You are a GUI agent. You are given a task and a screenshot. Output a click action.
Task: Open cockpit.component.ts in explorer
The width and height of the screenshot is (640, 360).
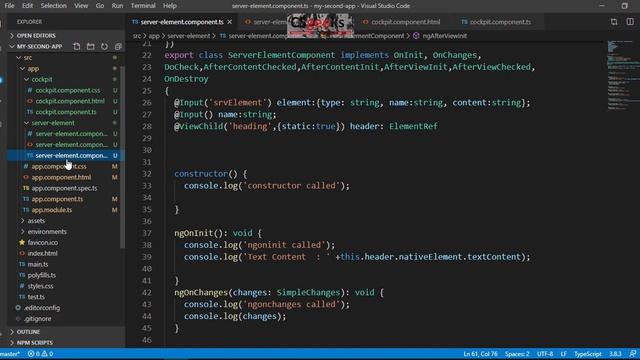click(66, 112)
